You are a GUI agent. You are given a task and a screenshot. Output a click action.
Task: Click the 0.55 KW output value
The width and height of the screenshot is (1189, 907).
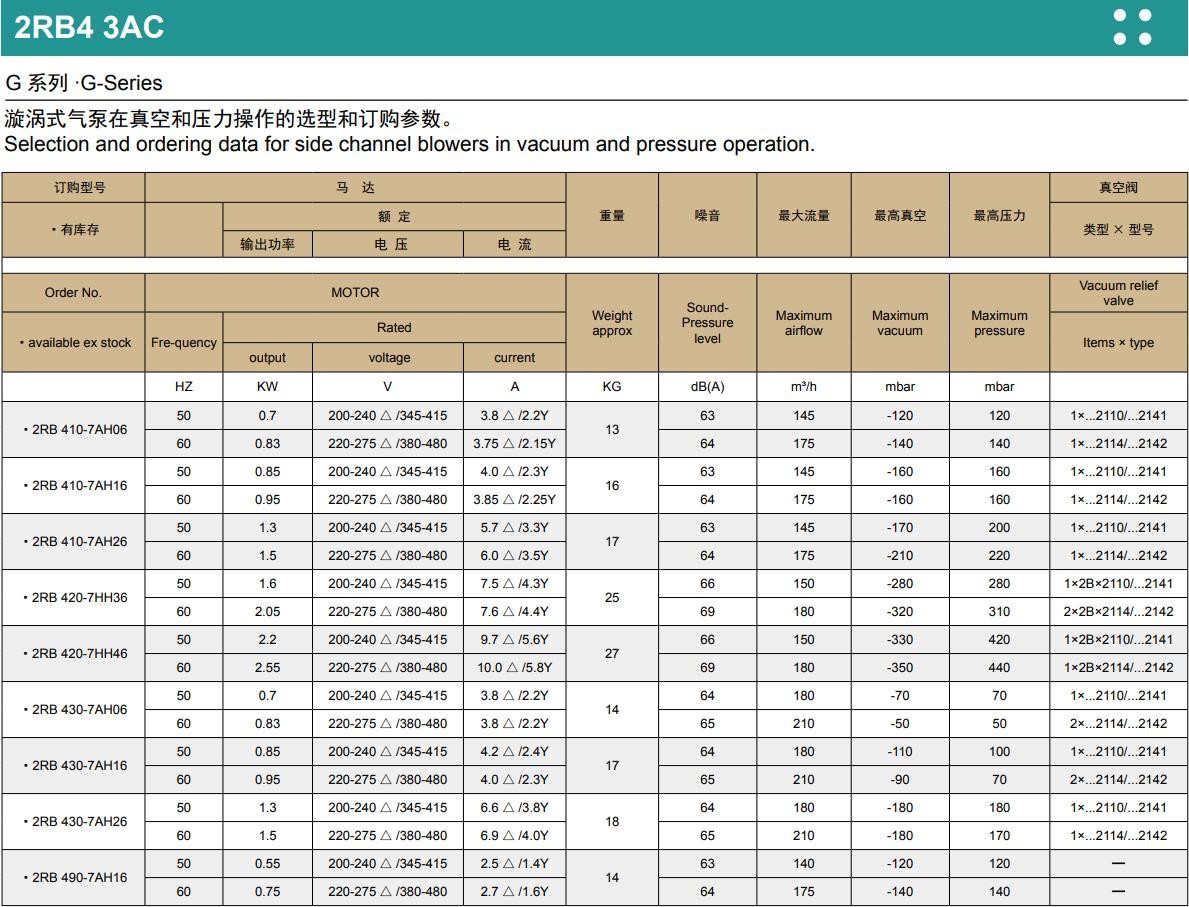pyautogui.click(x=268, y=864)
